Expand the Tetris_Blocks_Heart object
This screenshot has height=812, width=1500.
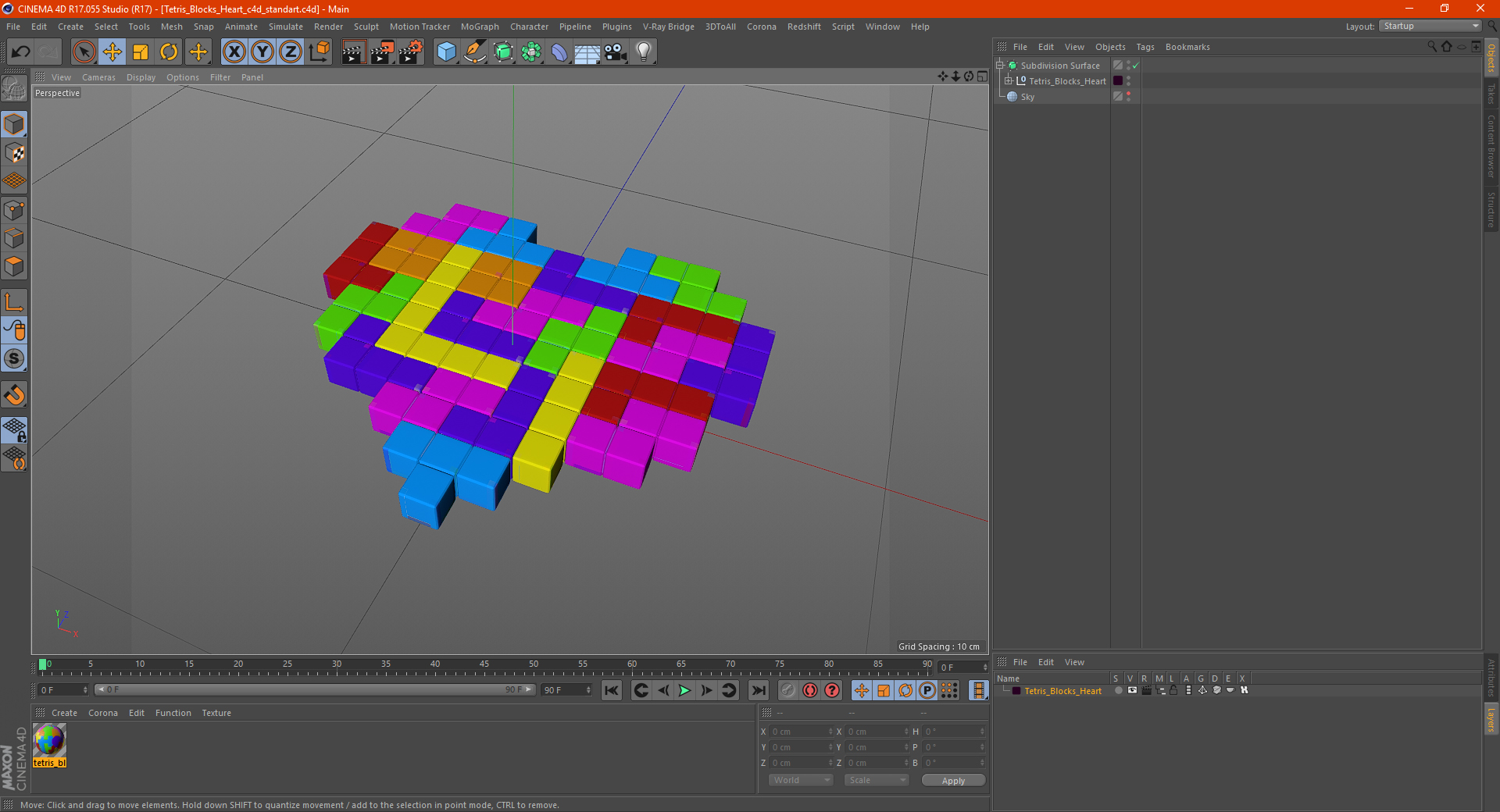(x=1009, y=81)
